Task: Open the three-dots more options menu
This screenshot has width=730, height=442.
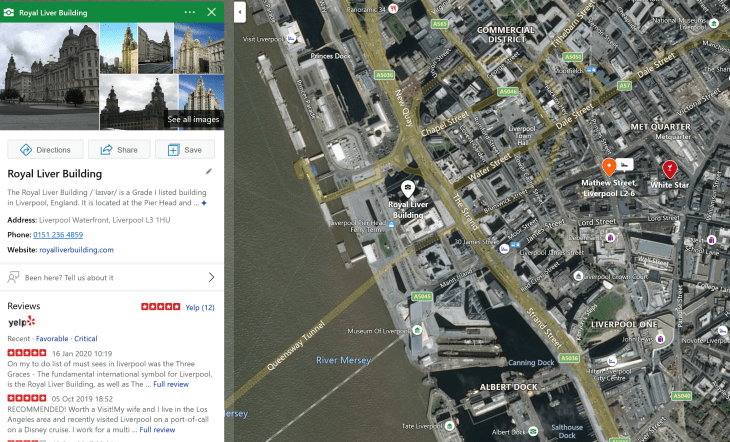Action: point(190,12)
